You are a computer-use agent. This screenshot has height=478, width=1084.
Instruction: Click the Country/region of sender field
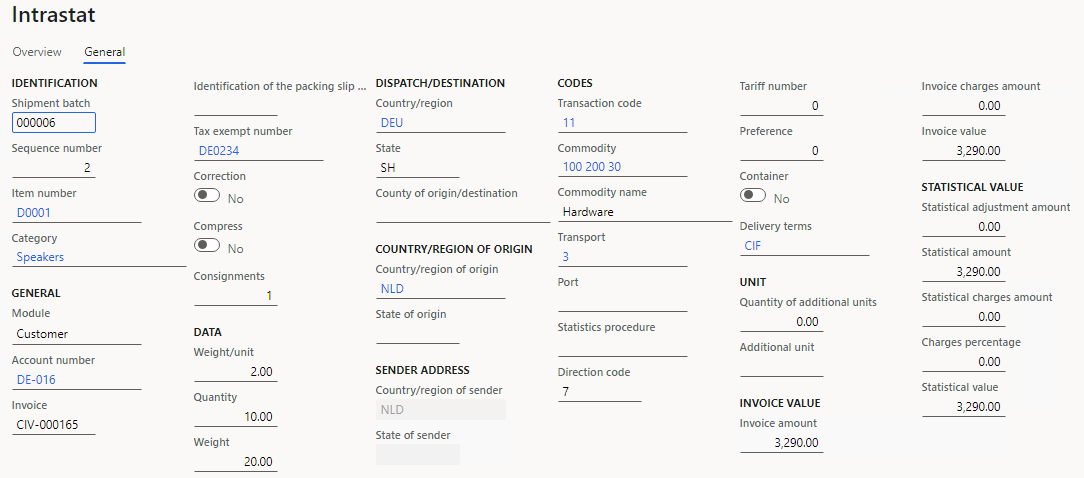pyautogui.click(x=440, y=410)
